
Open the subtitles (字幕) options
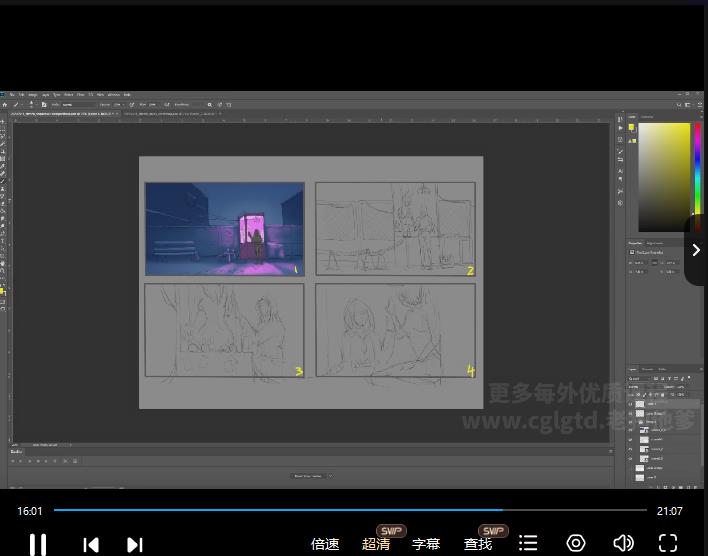click(426, 544)
